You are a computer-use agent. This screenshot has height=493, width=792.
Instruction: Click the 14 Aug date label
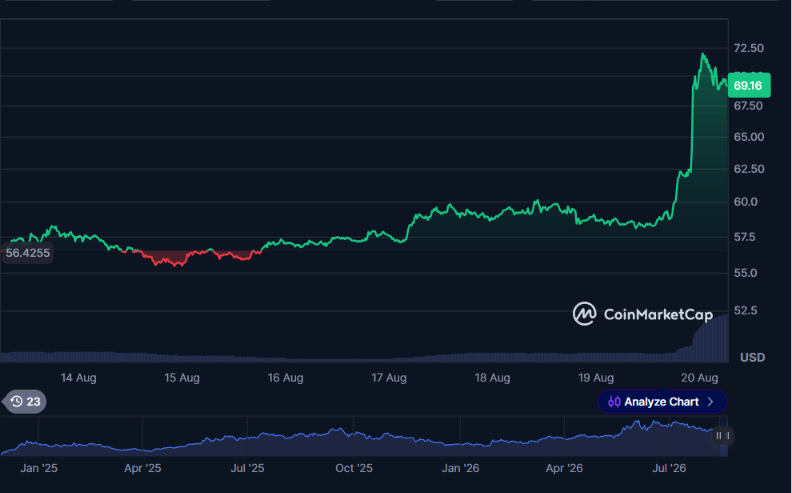tap(78, 378)
